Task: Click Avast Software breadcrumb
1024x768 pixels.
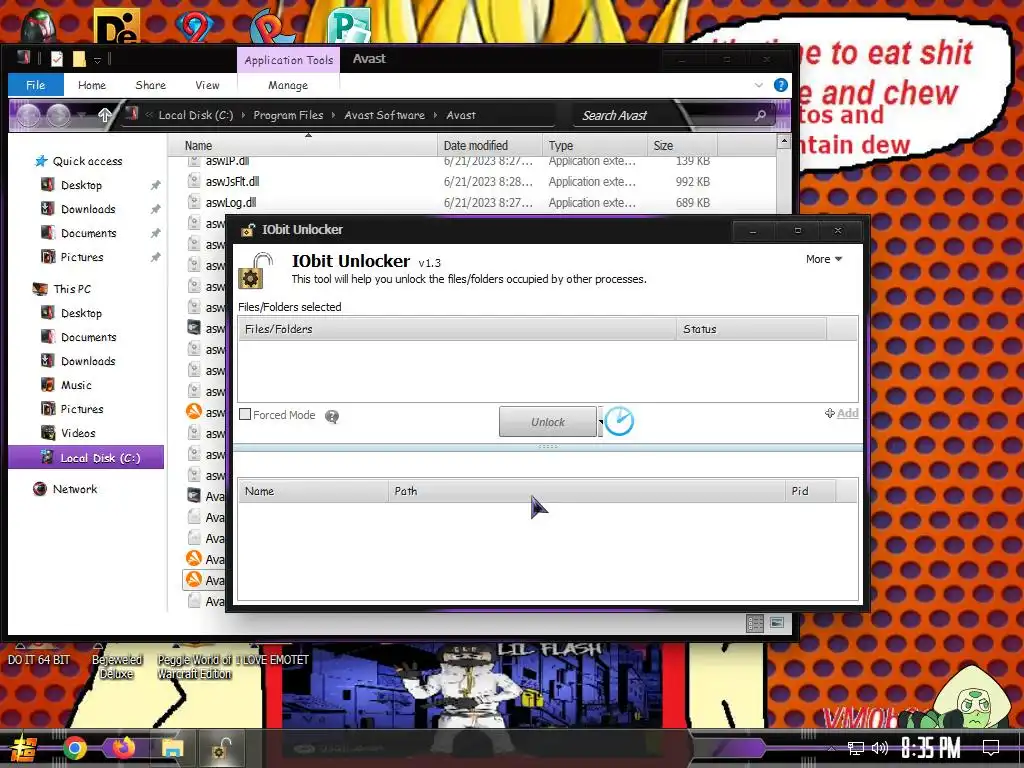Action: (x=385, y=115)
